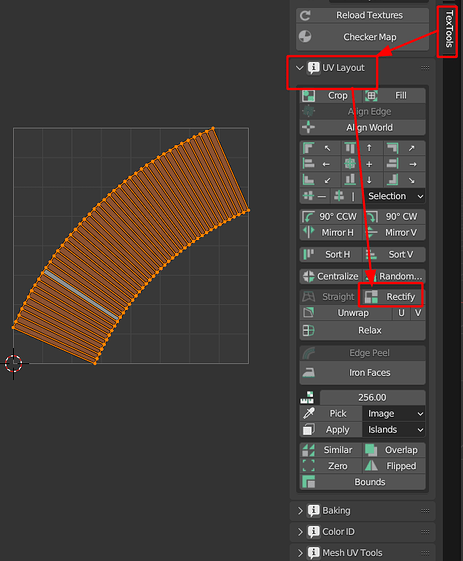Align to horizontal center line button
The width and height of the screenshot is (463, 561).
click(315, 196)
